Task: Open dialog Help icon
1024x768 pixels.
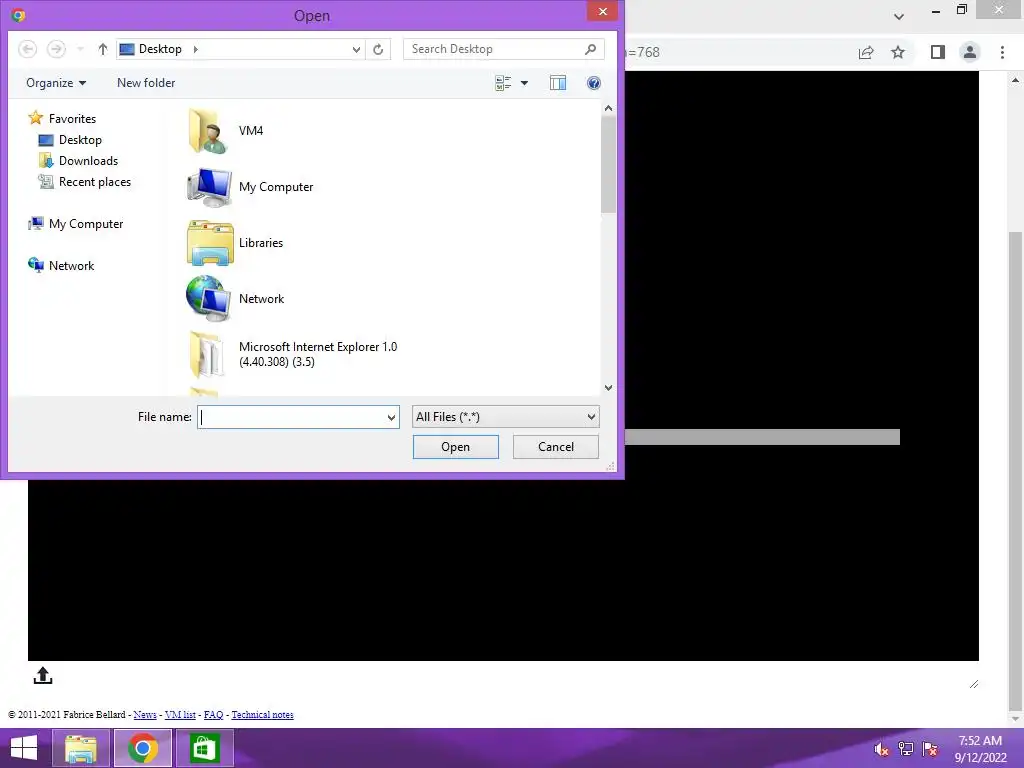Action: (x=594, y=83)
